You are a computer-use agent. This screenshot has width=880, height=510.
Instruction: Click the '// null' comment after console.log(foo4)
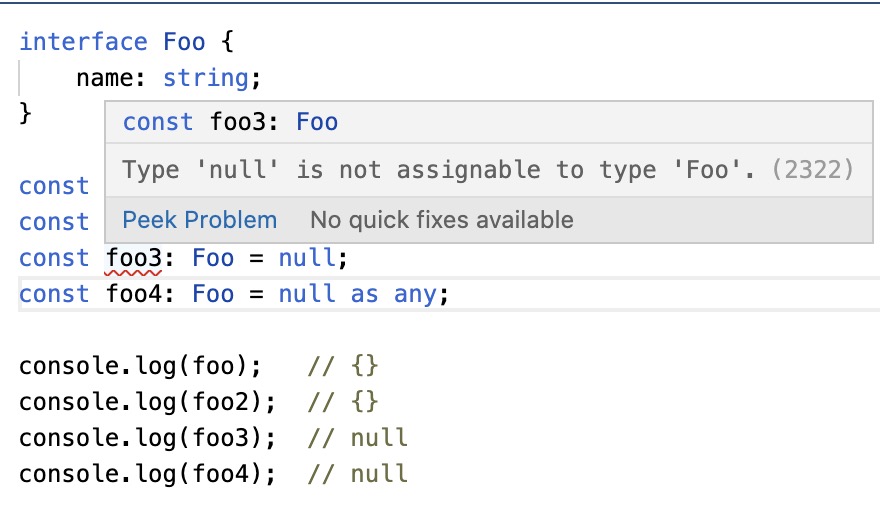pyautogui.click(x=358, y=474)
